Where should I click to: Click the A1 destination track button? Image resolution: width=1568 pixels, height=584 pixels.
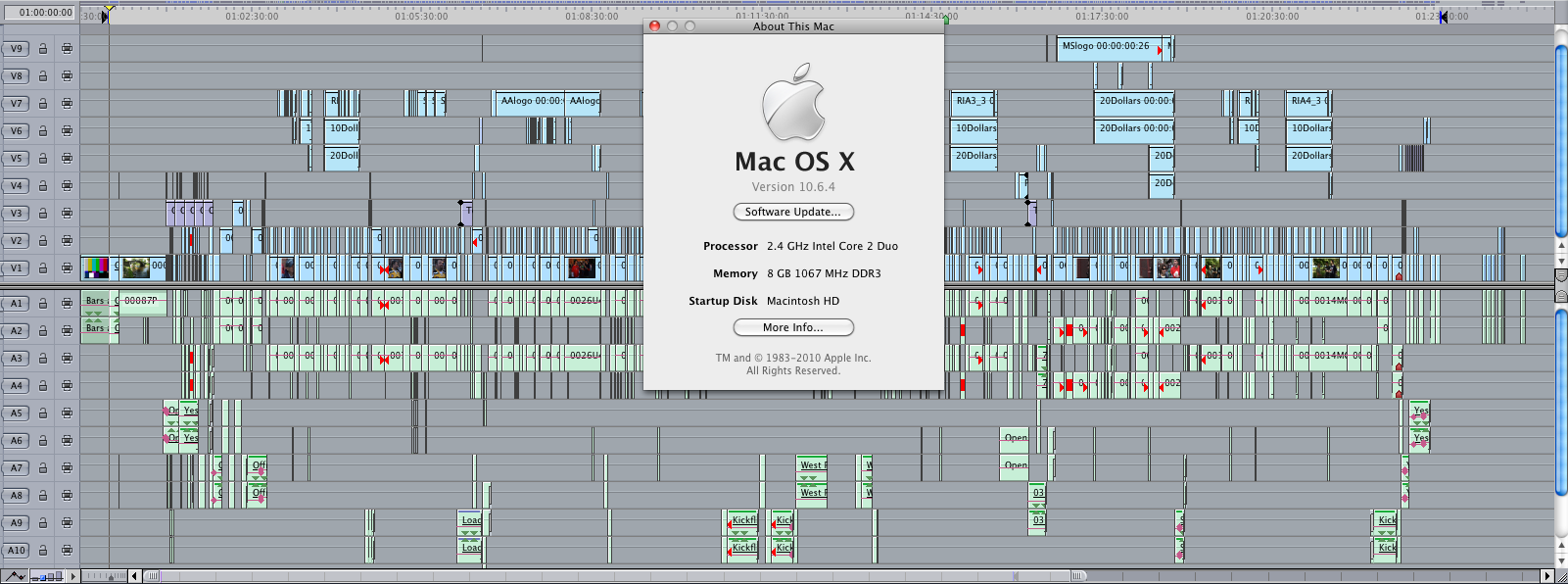point(17,304)
